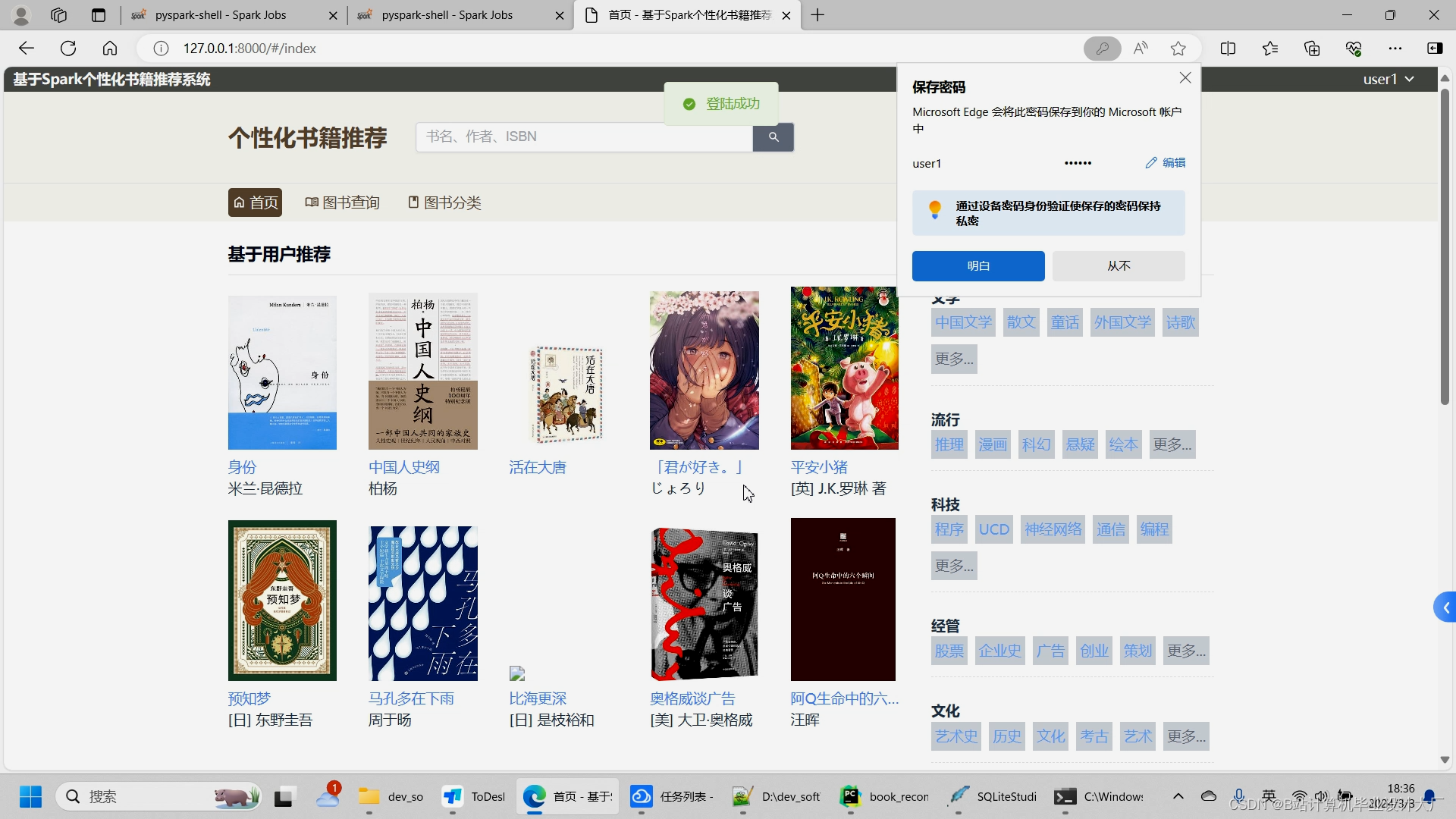Click the Windows taskbar search box
Image resolution: width=1456 pixels, height=819 pixels.
tap(159, 796)
